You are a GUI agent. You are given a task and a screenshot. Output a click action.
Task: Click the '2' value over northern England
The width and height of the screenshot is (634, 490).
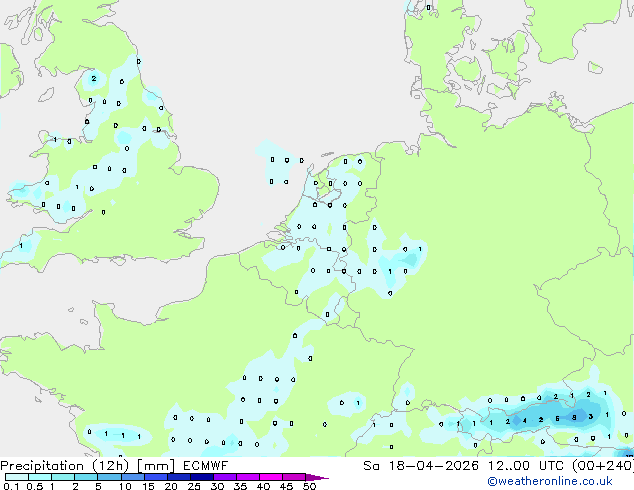click(x=94, y=78)
